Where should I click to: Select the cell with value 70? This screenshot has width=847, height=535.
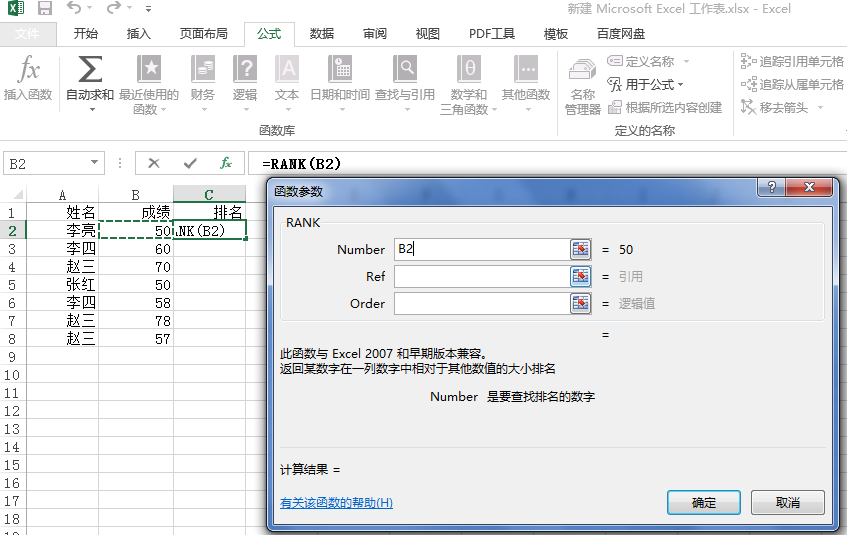136,267
